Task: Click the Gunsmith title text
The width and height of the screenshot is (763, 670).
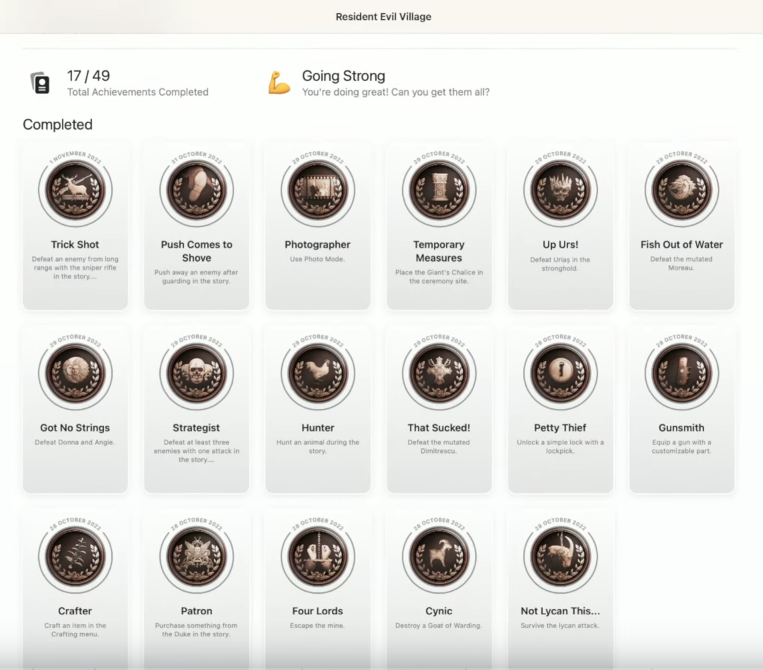Action: point(681,428)
